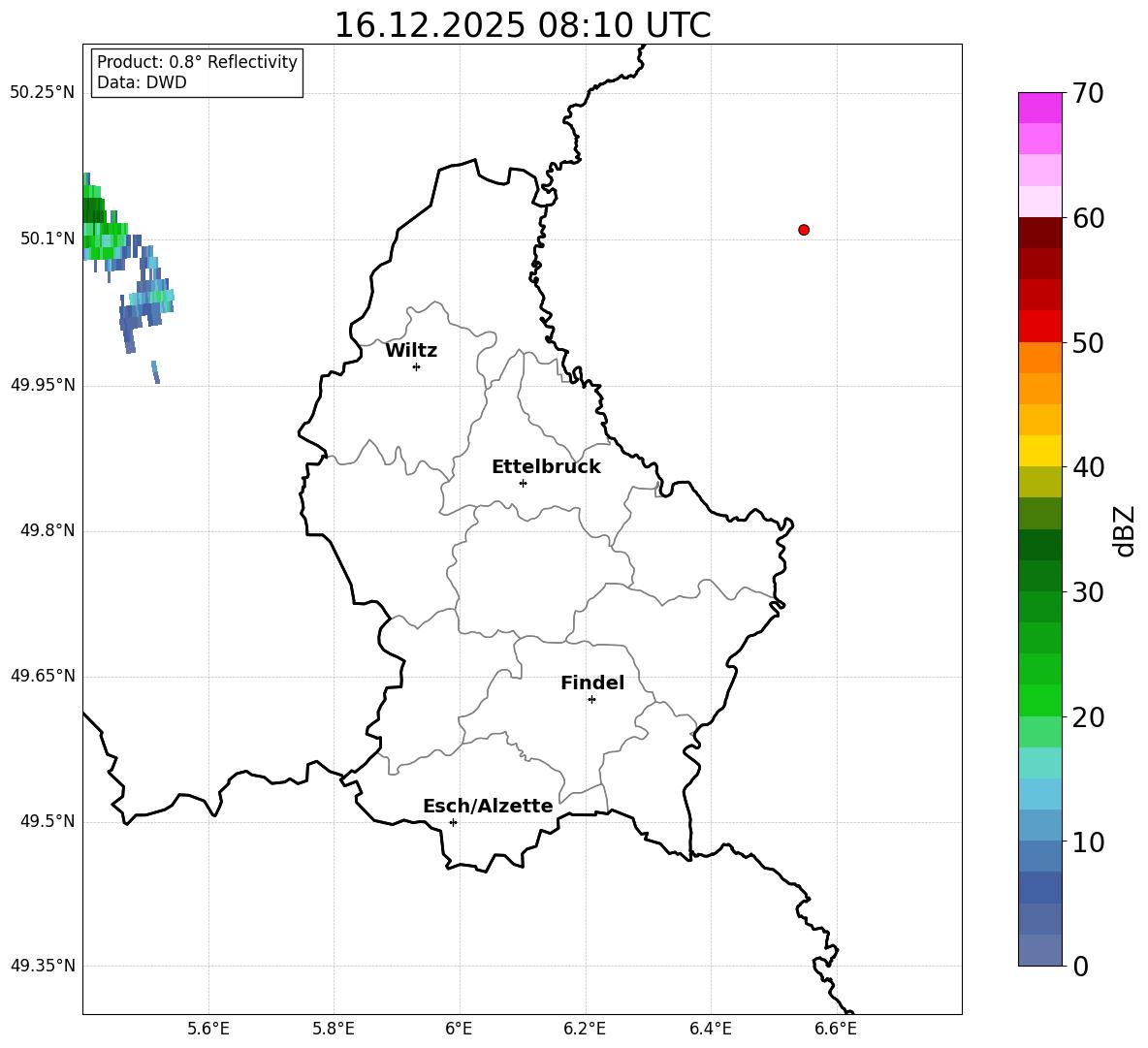Click the 50.1°N latitude label

pos(48,238)
